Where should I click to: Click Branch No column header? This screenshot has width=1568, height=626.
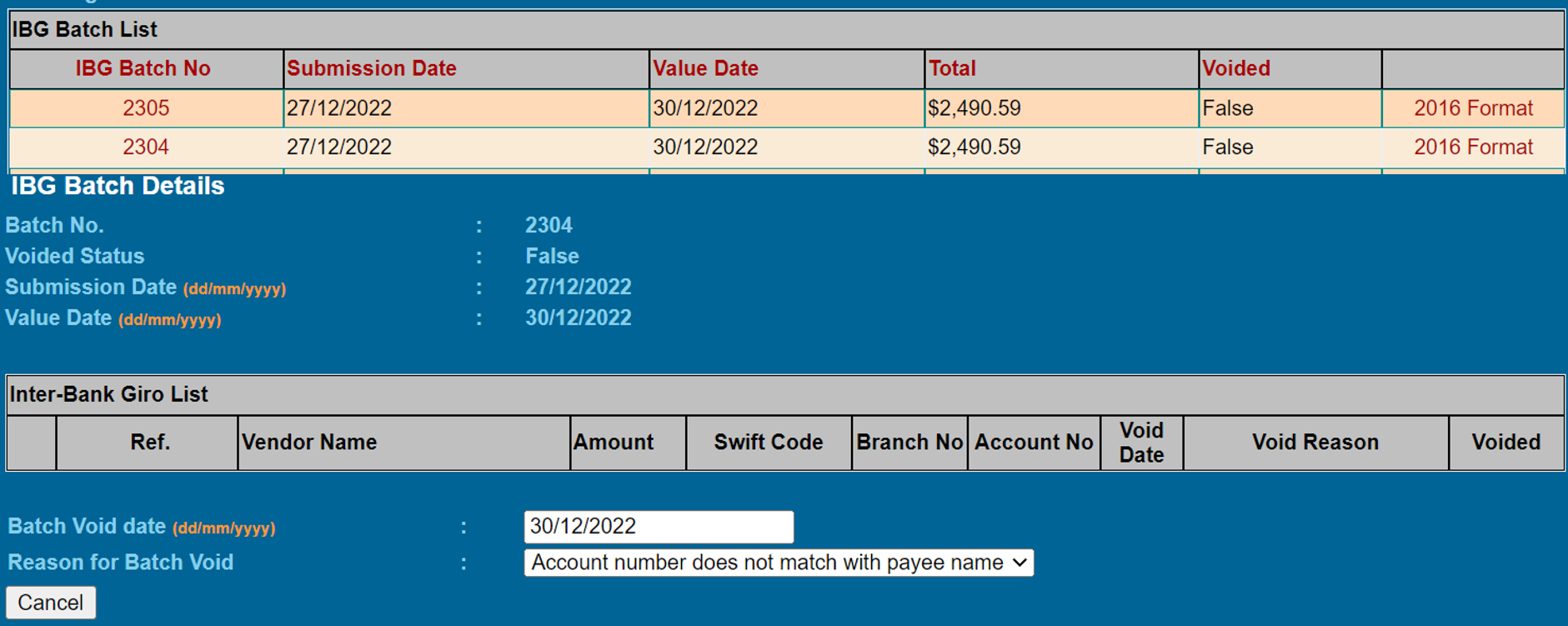click(909, 443)
